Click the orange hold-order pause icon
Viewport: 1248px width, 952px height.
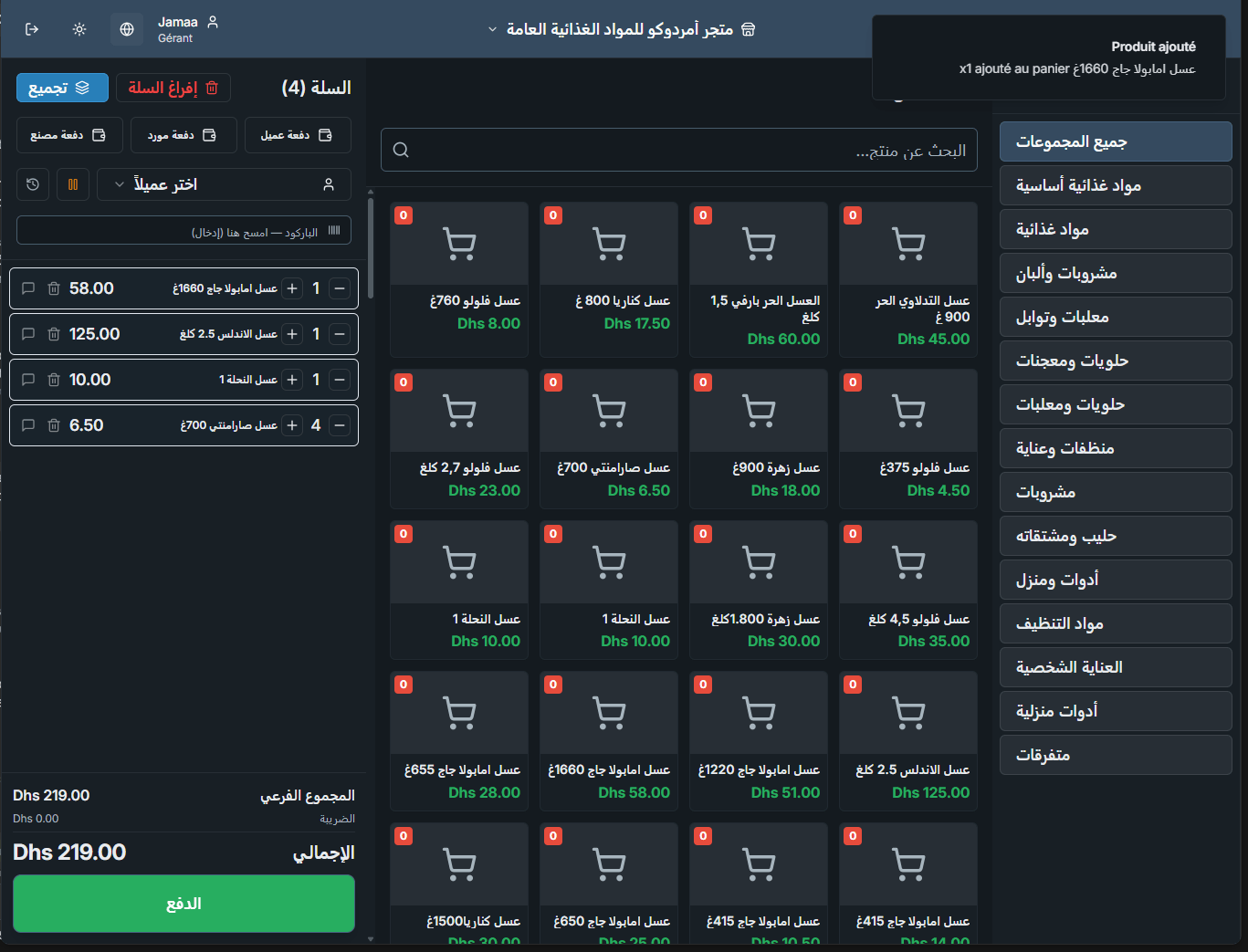73,184
